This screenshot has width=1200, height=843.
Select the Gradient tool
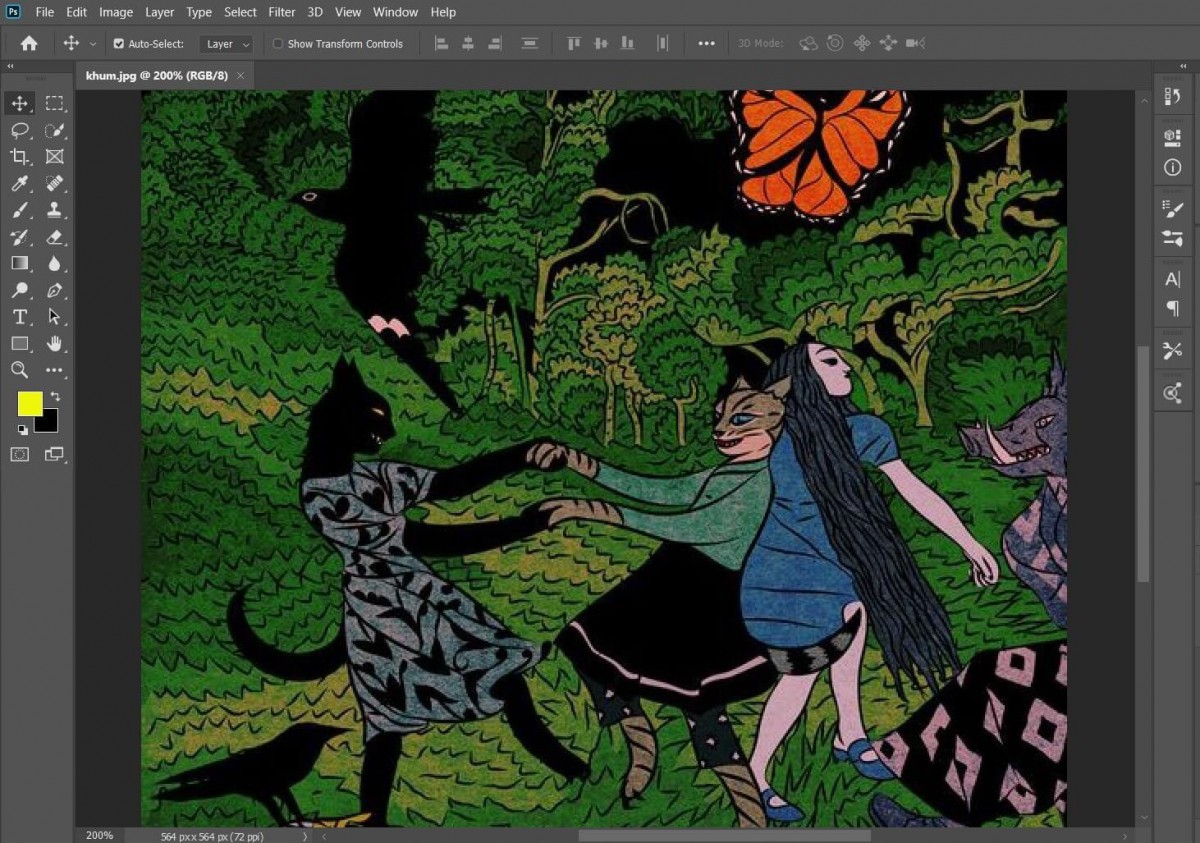point(19,263)
